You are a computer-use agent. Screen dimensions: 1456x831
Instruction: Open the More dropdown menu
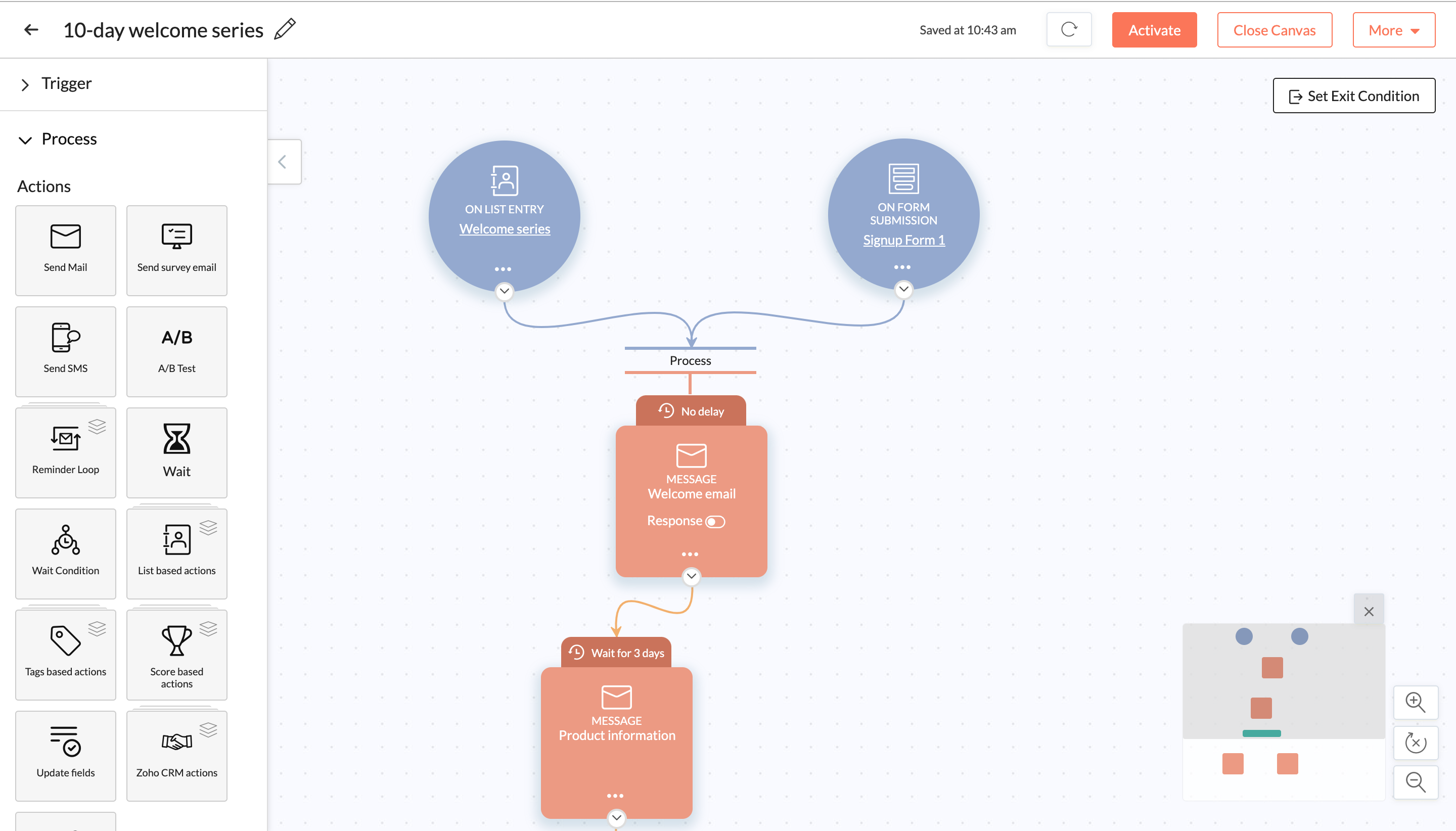click(x=1392, y=29)
